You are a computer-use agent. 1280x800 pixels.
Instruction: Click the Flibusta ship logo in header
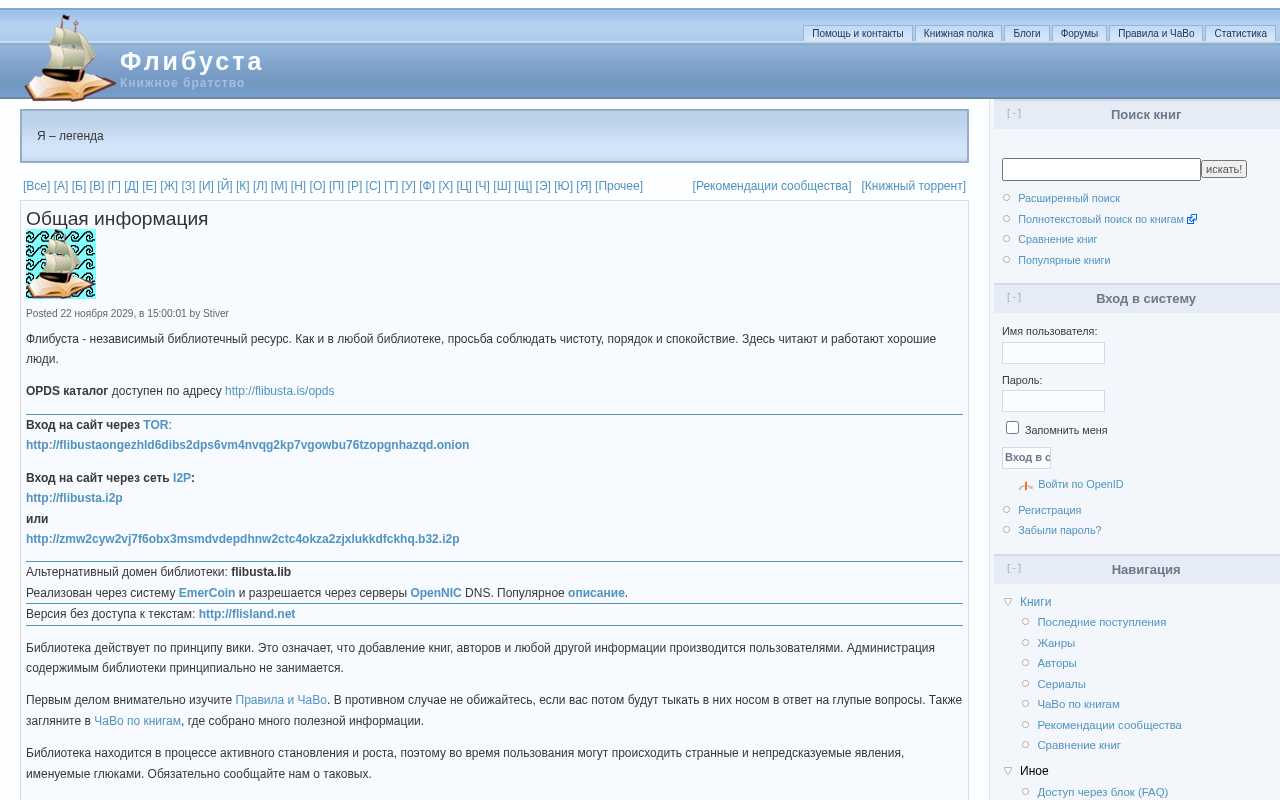pos(68,59)
